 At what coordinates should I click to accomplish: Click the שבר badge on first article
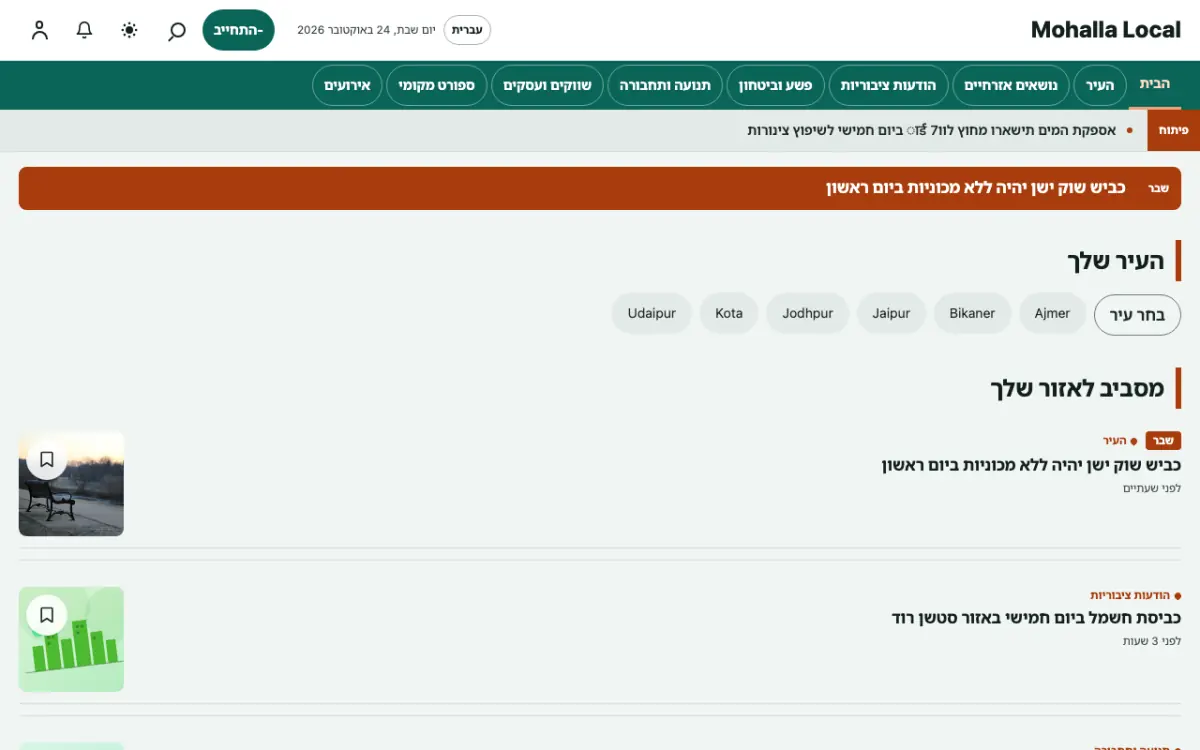pyautogui.click(x=1163, y=441)
